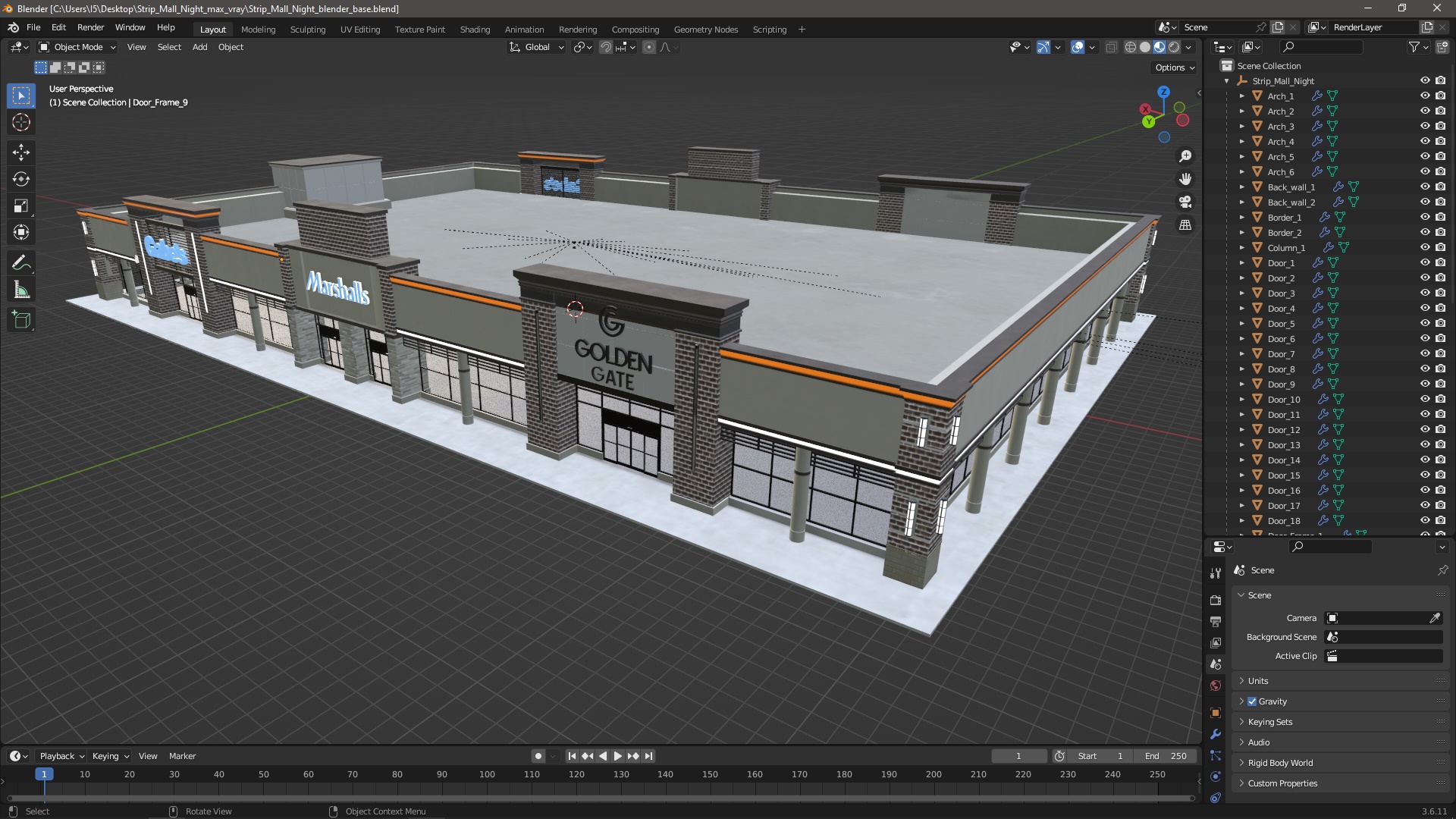Disable Door_12 render camera toggle

click(1440, 429)
